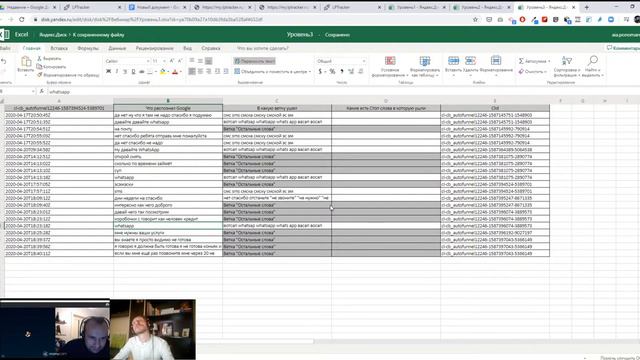
Task: Apply the red font color button
Action: [x=175, y=71]
